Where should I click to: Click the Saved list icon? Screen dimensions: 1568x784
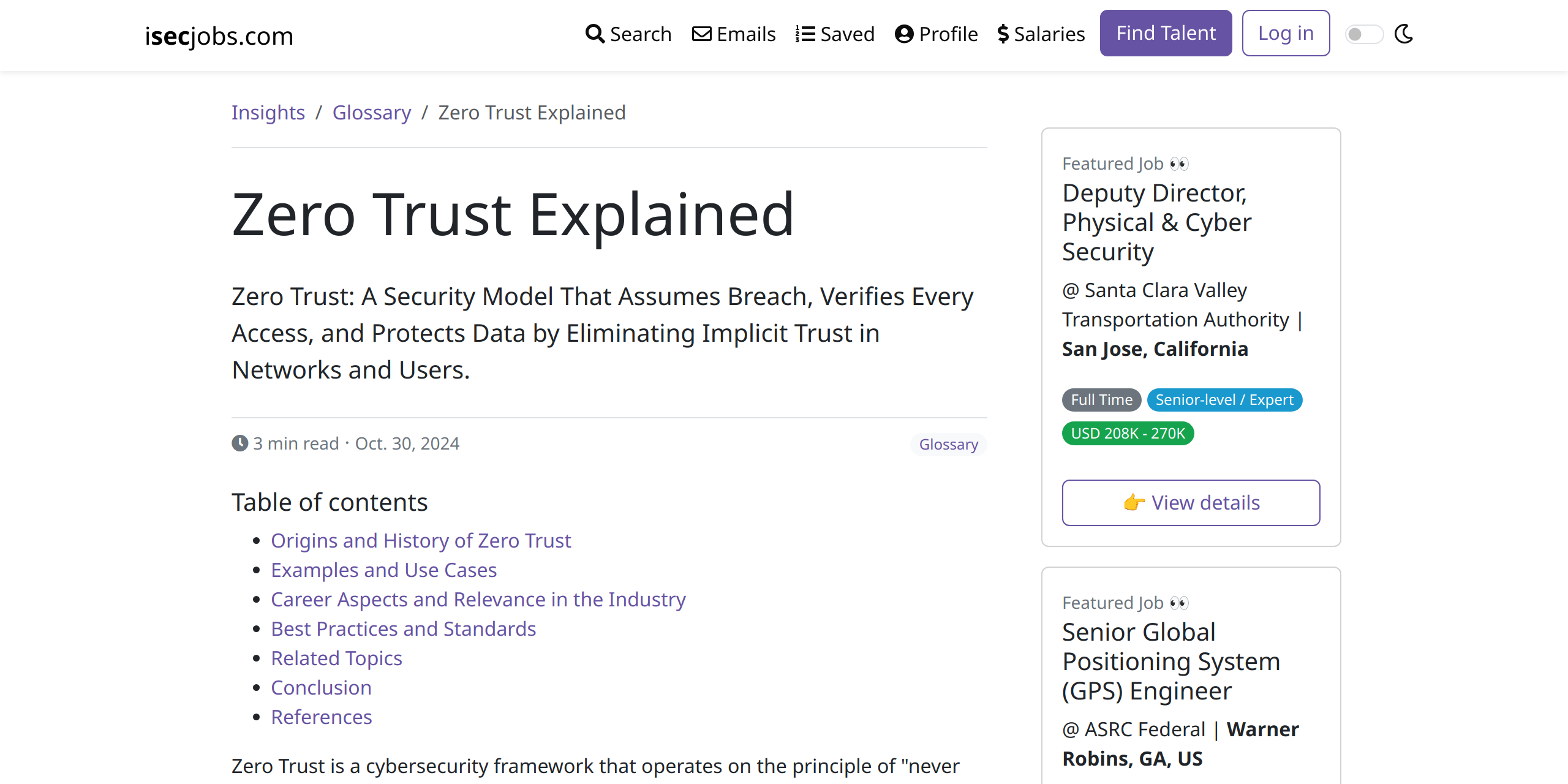click(805, 34)
